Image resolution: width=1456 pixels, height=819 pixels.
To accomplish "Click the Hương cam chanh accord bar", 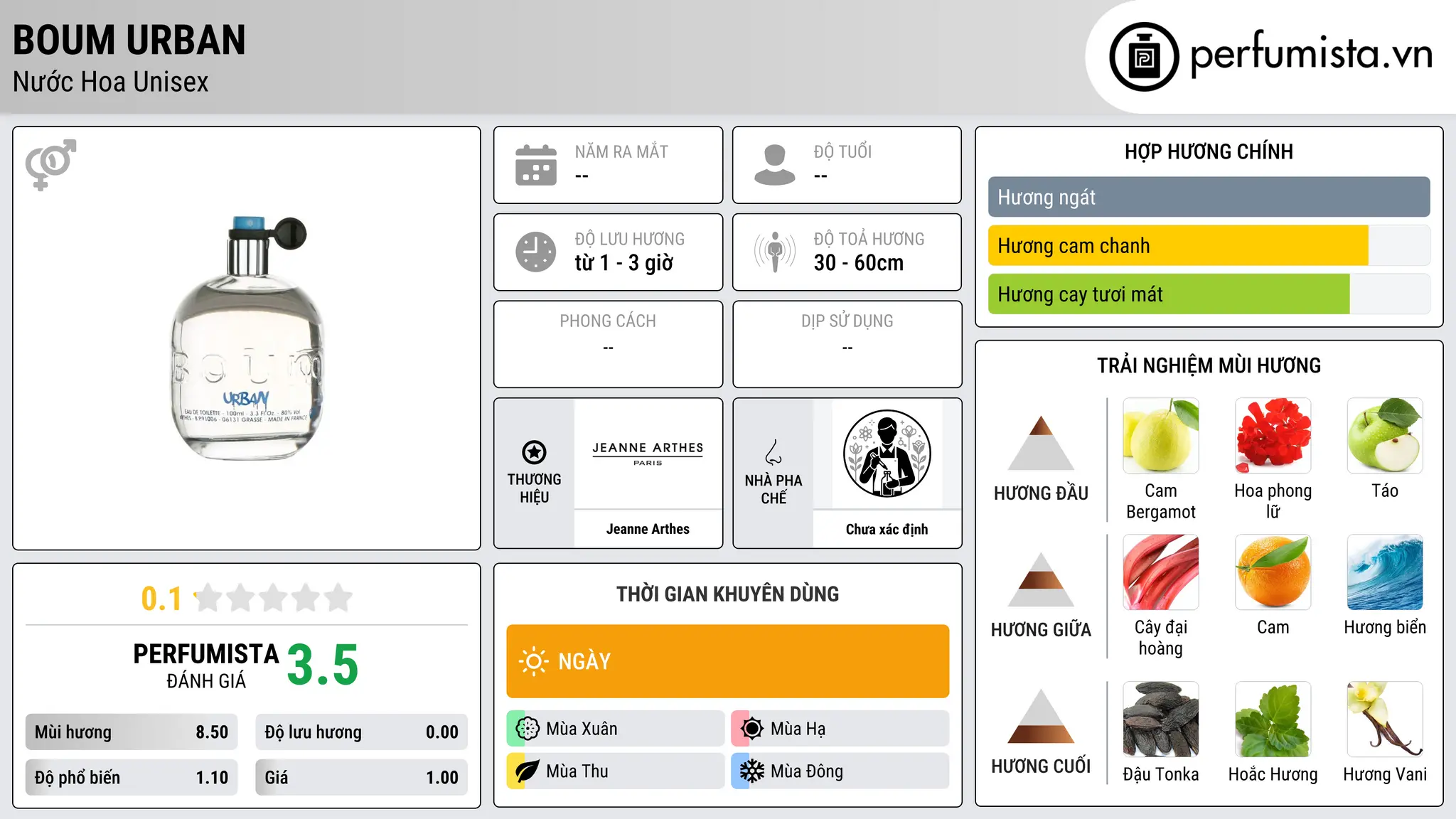I will (1209, 245).
